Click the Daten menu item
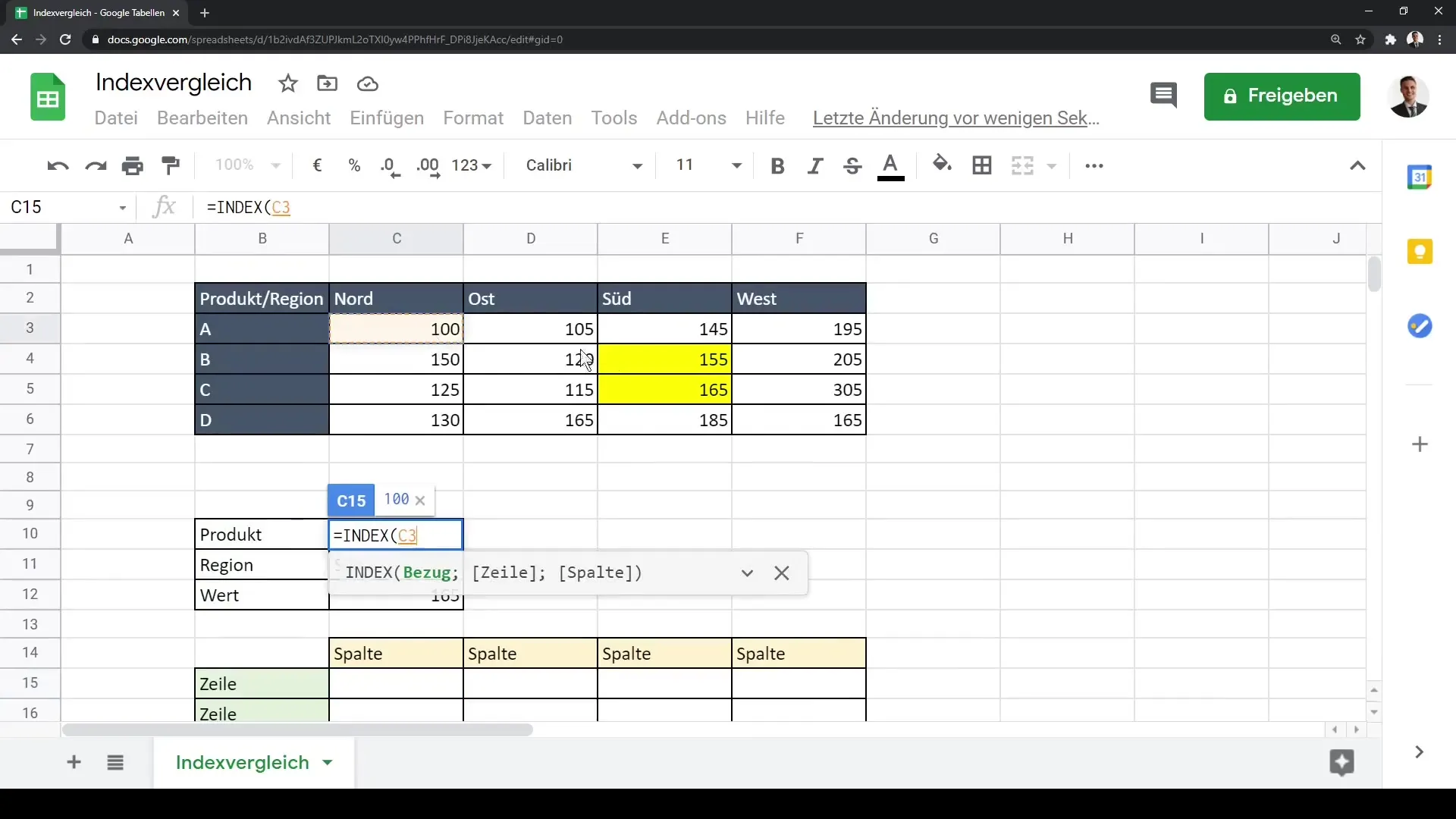 pyautogui.click(x=547, y=118)
